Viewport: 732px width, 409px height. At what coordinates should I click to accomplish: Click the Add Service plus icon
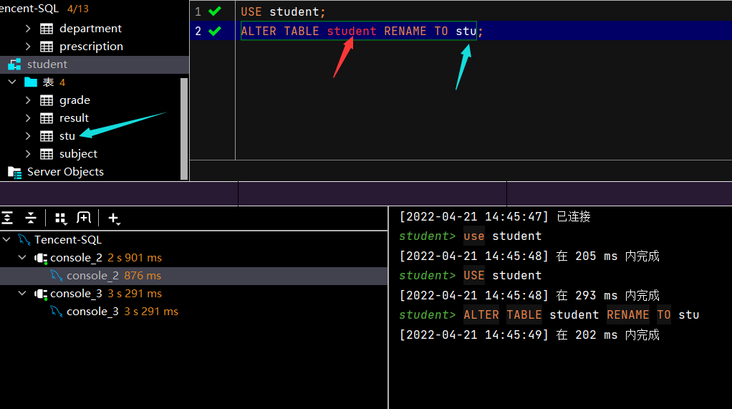click(114, 218)
